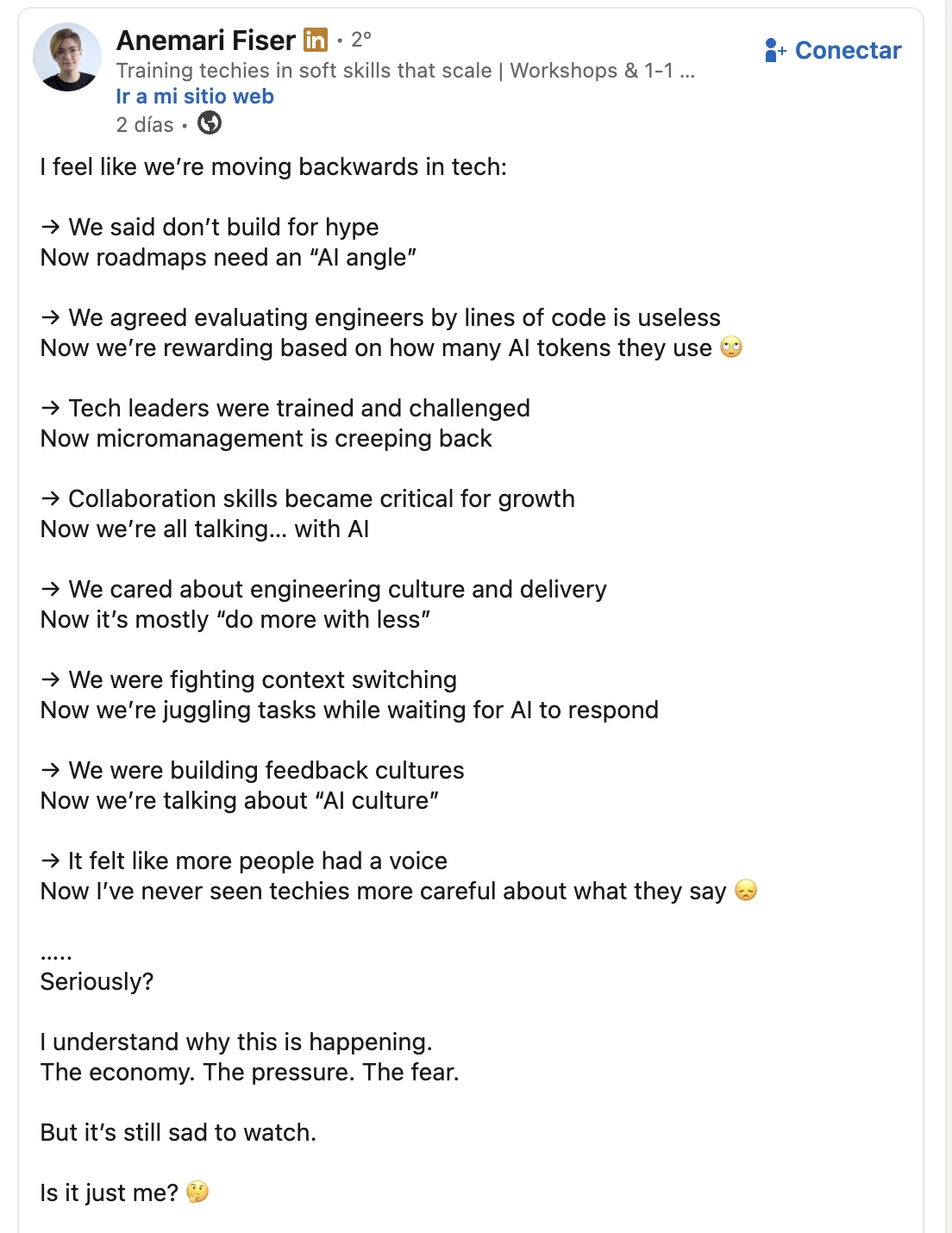
Task: Open the Anemari Fiser name link
Action: click(206, 41)
